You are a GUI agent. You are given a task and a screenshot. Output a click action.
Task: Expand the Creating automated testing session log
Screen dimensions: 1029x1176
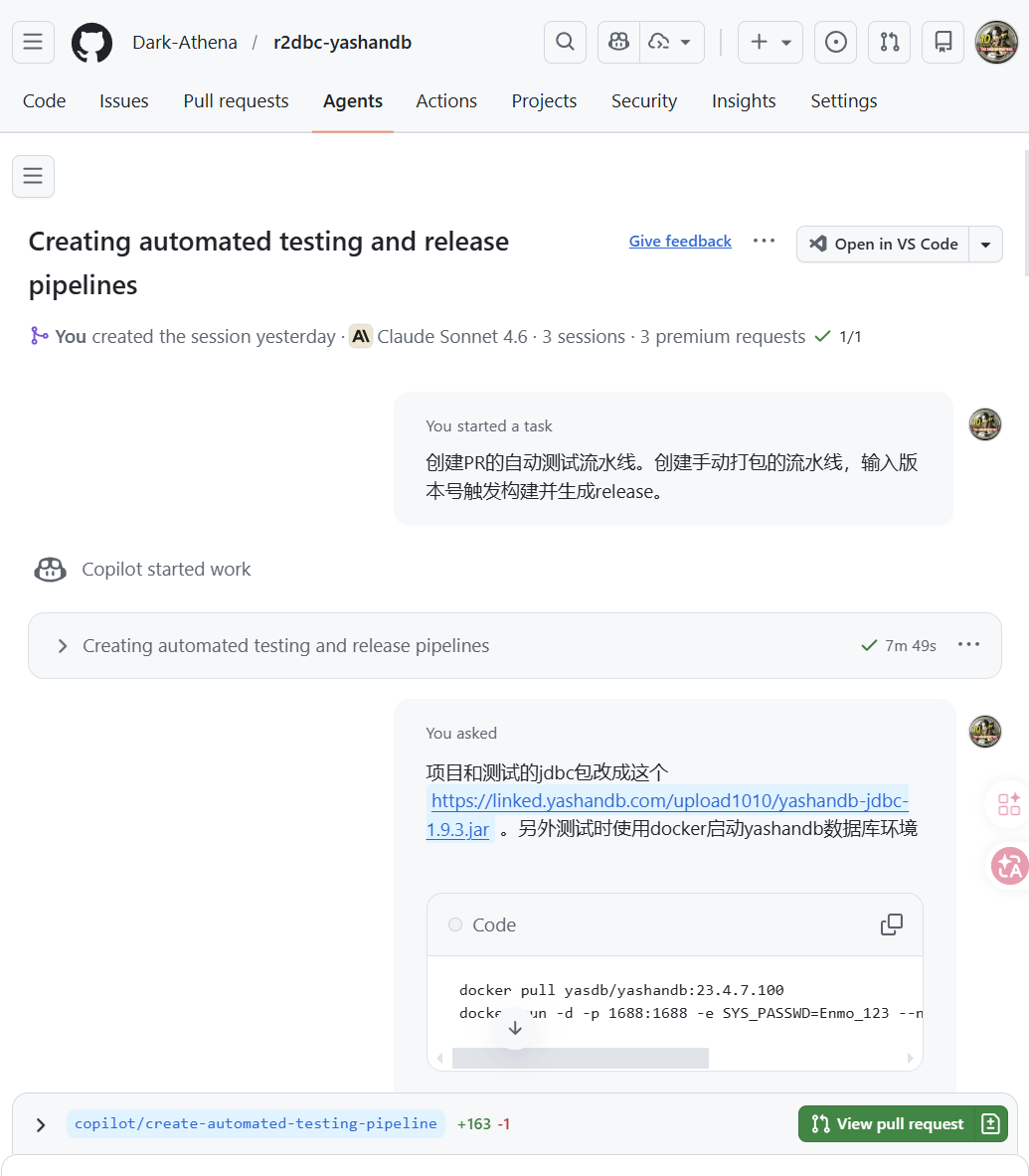63,646
